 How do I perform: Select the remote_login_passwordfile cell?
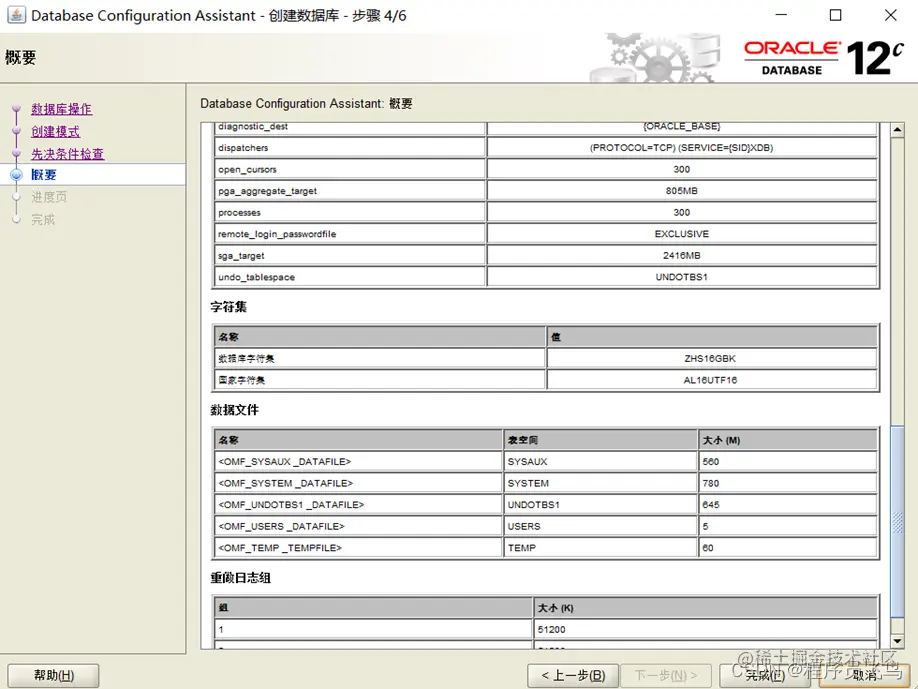(x=350, y=234)
